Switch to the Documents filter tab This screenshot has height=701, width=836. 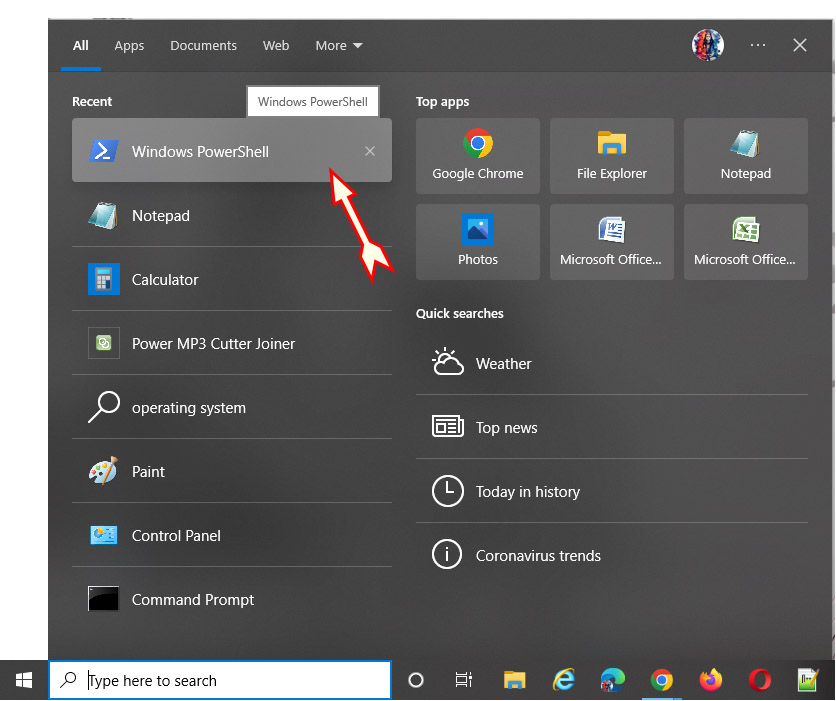(x=203, y=45)
